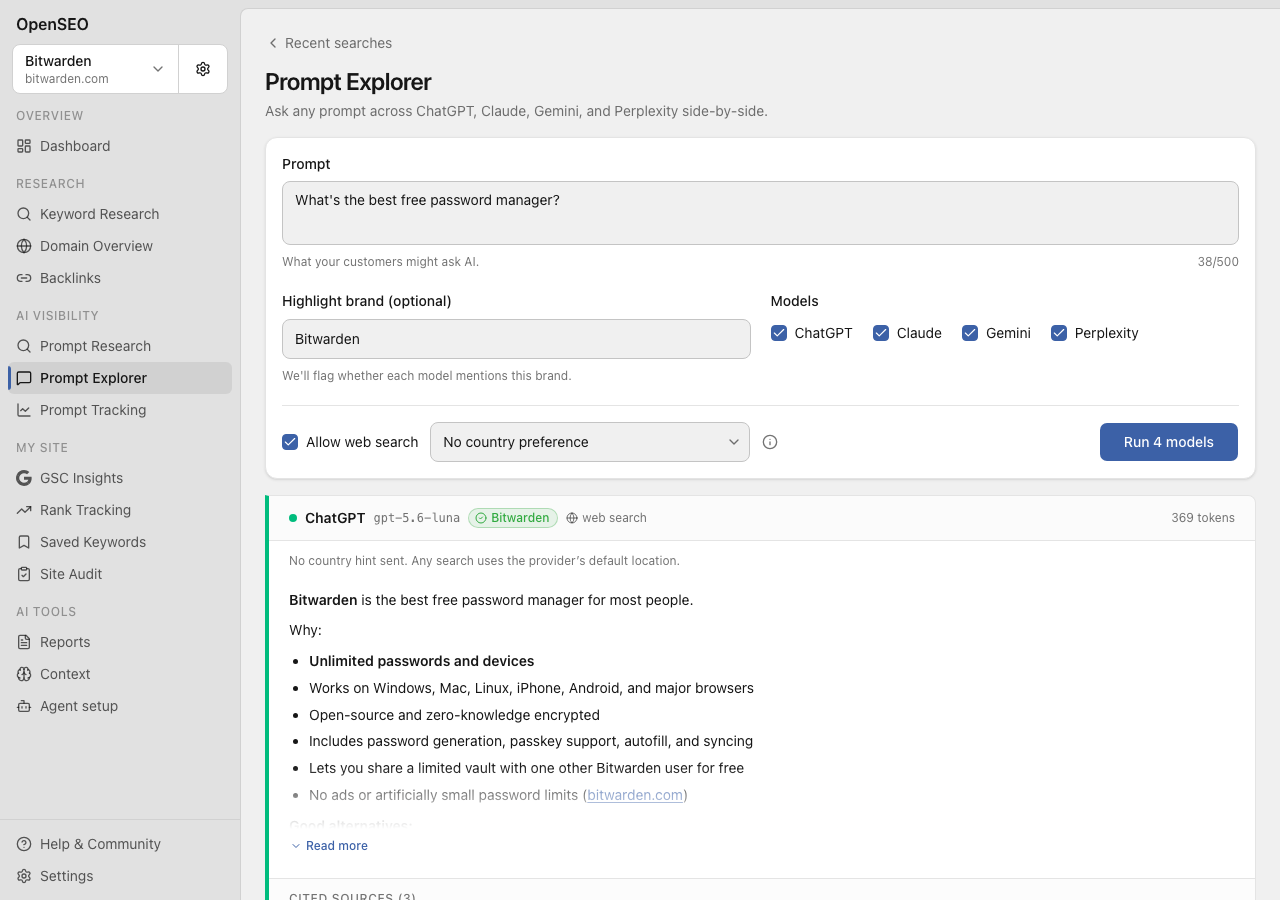Open the bitwarden.com citation link
This screenshot has height=900, width=1280.
(635, 795)
